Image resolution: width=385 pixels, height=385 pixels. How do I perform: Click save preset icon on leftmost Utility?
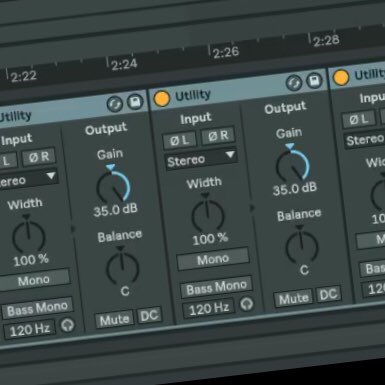[135, 102]
